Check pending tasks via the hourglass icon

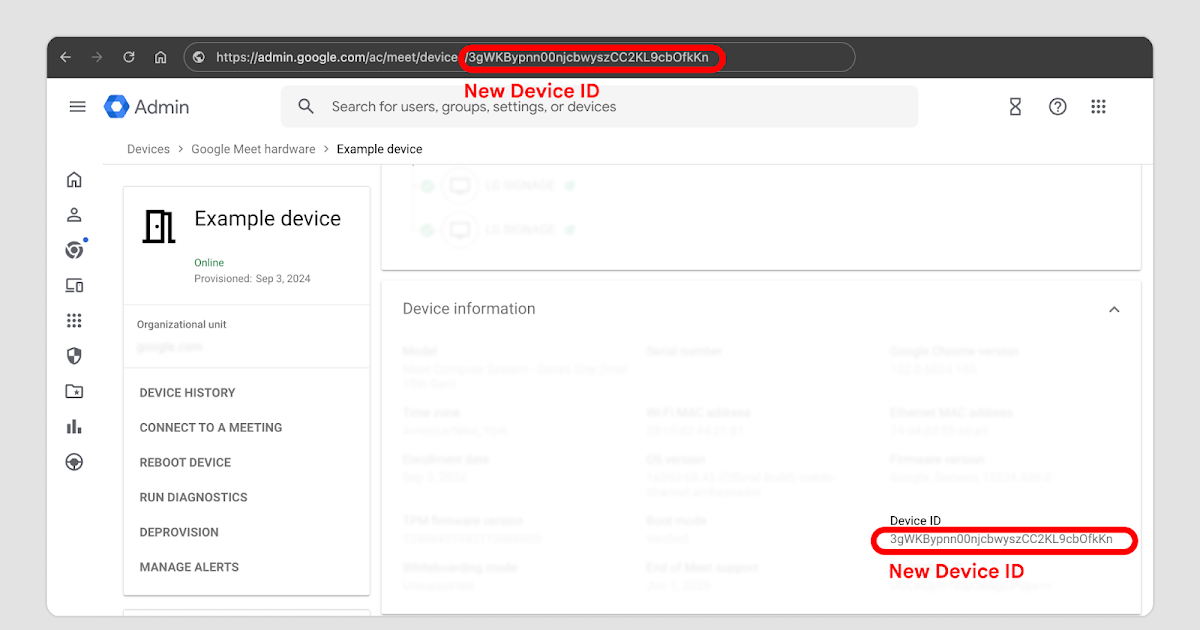click(x=1015, y=106)
